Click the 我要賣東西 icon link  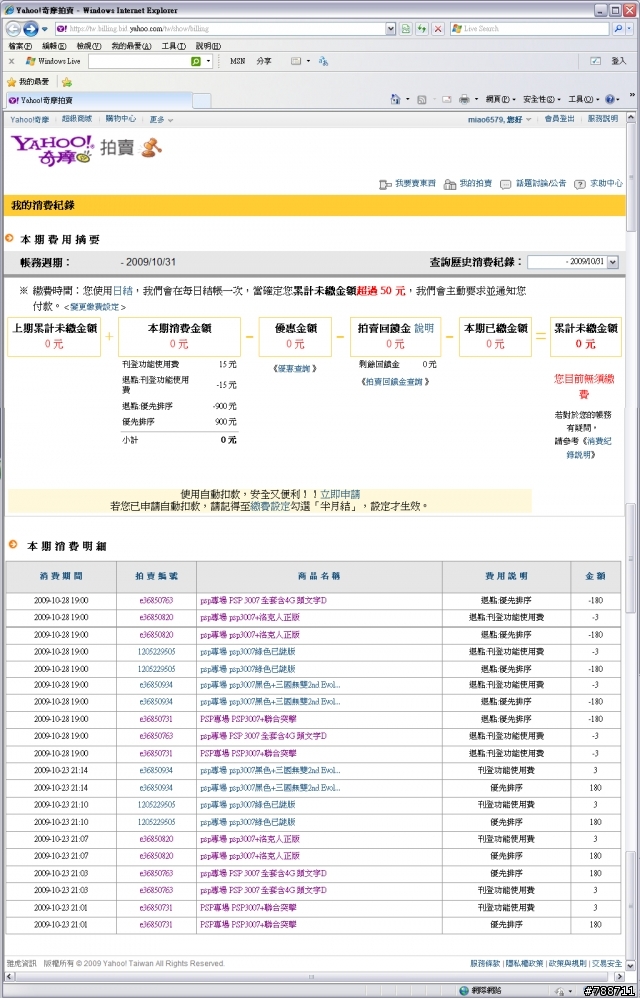408,183
